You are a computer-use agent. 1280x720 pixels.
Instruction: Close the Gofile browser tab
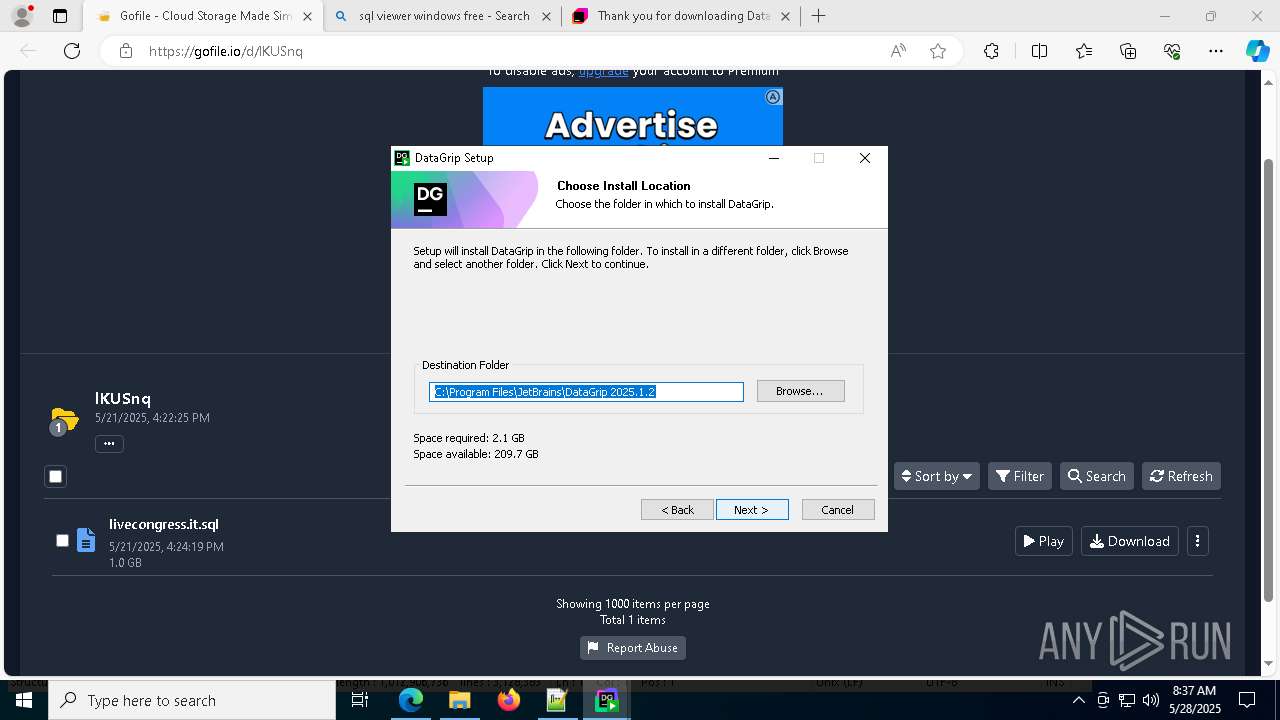click(x=307, y=16)
